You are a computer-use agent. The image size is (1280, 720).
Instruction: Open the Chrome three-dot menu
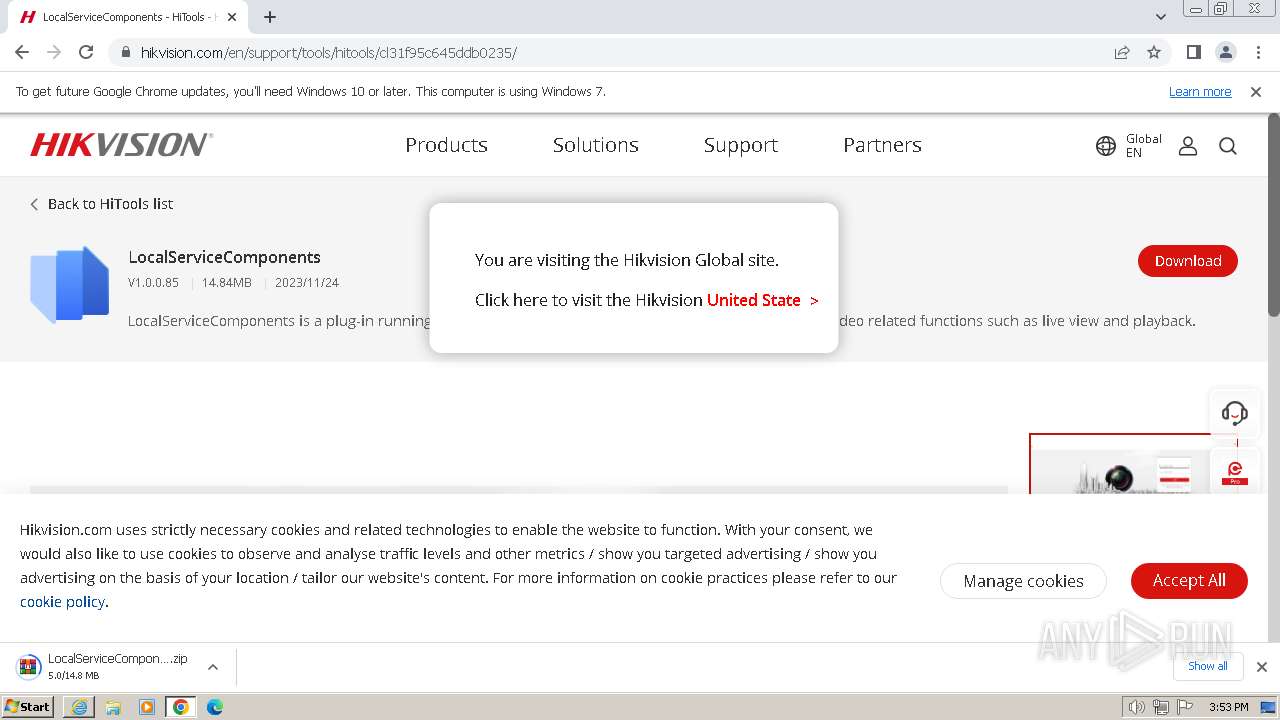[x=1257, y=52]
